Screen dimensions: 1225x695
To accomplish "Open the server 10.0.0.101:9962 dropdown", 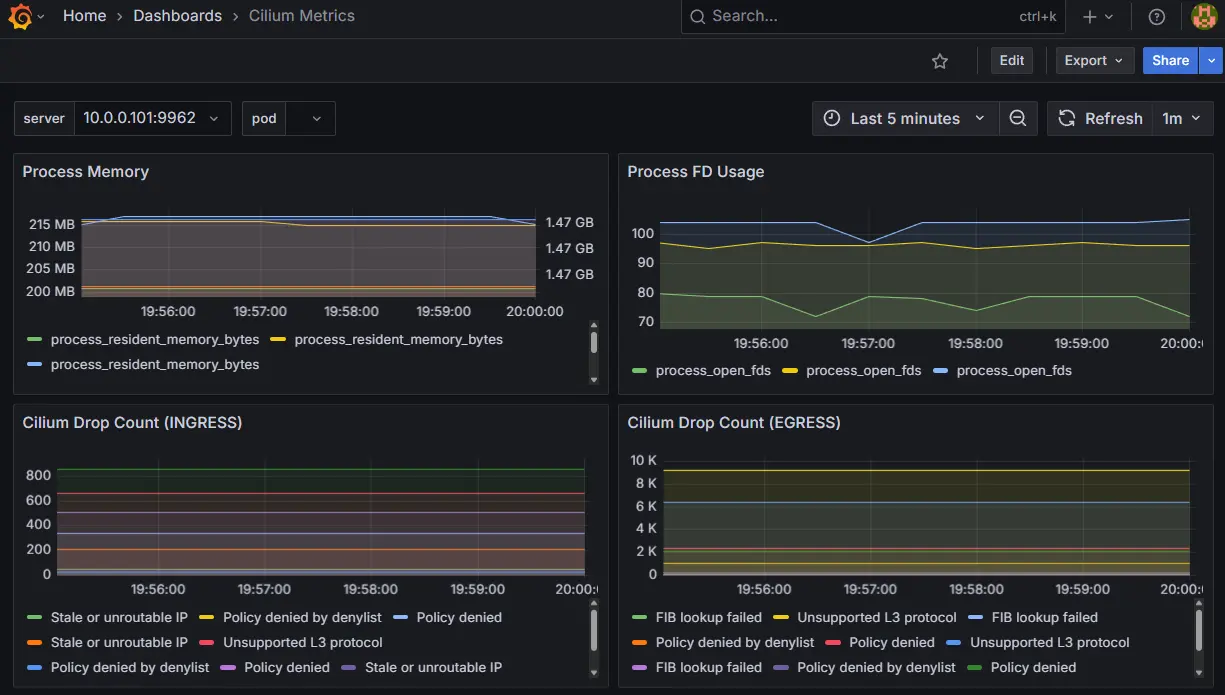I will coord(151,118).
